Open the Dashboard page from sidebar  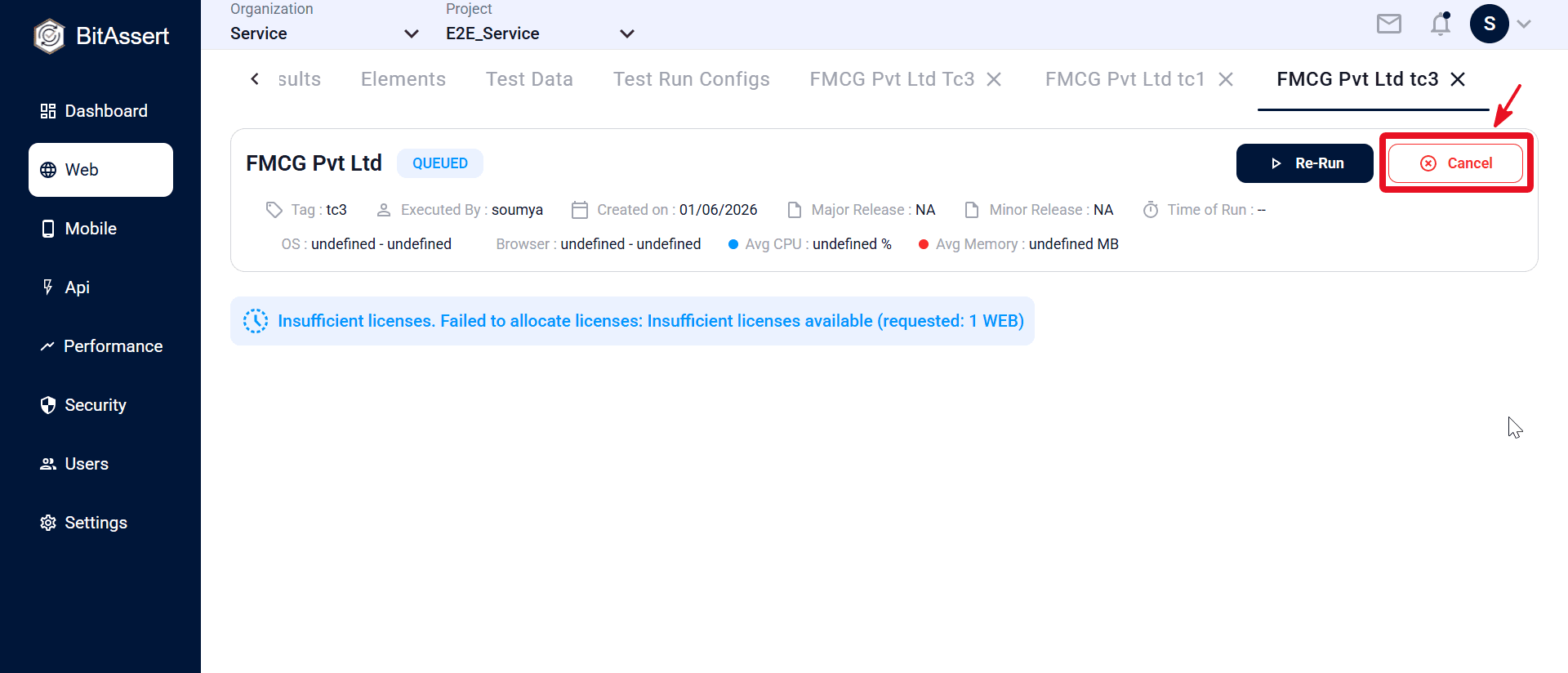click(x=100, y=111)
